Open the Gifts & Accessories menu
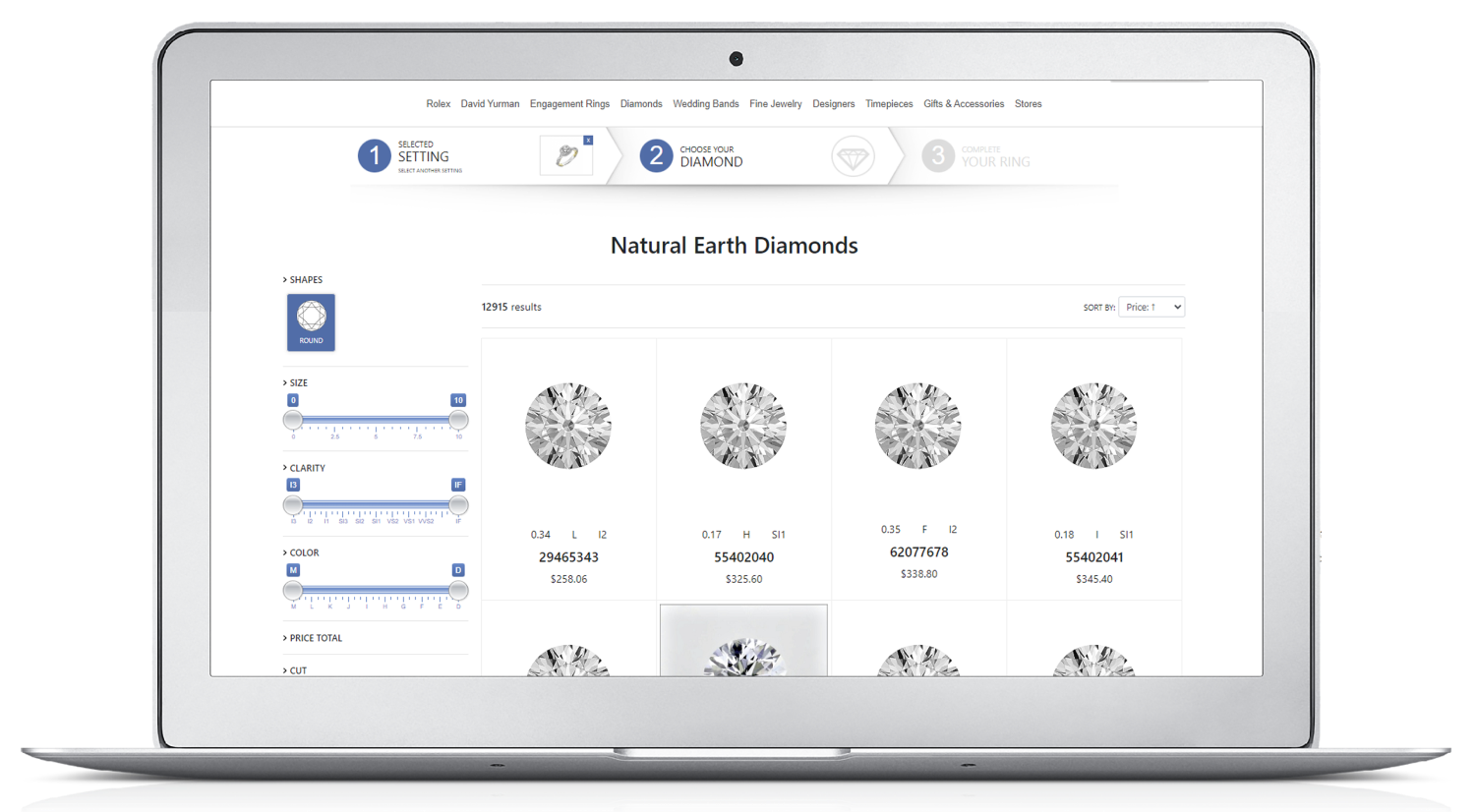The height and width of the screenshot is (812, 1475). (964, 104)
